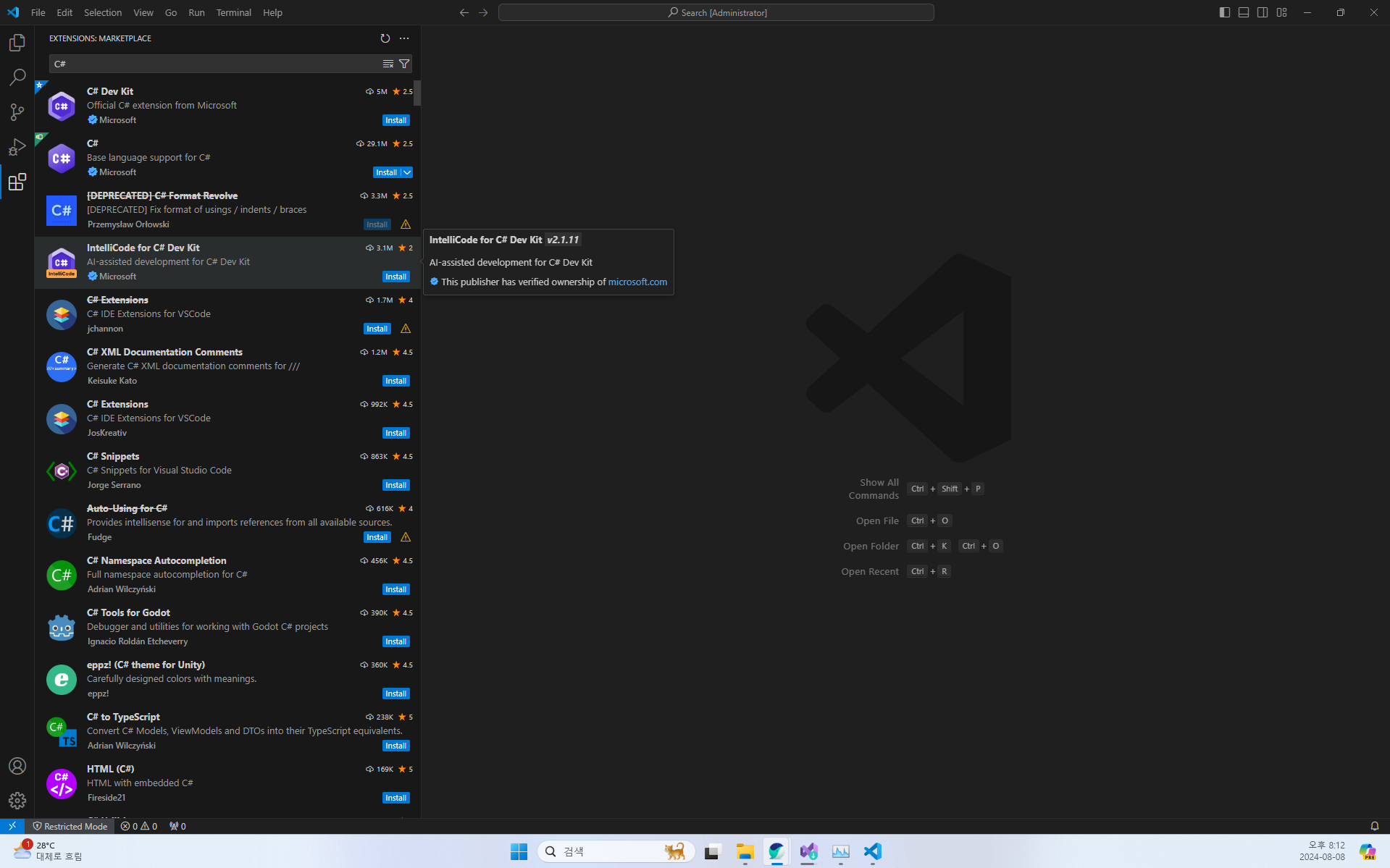Click the ports forwarded status item

pyautogui.click(x=177, y=826)
